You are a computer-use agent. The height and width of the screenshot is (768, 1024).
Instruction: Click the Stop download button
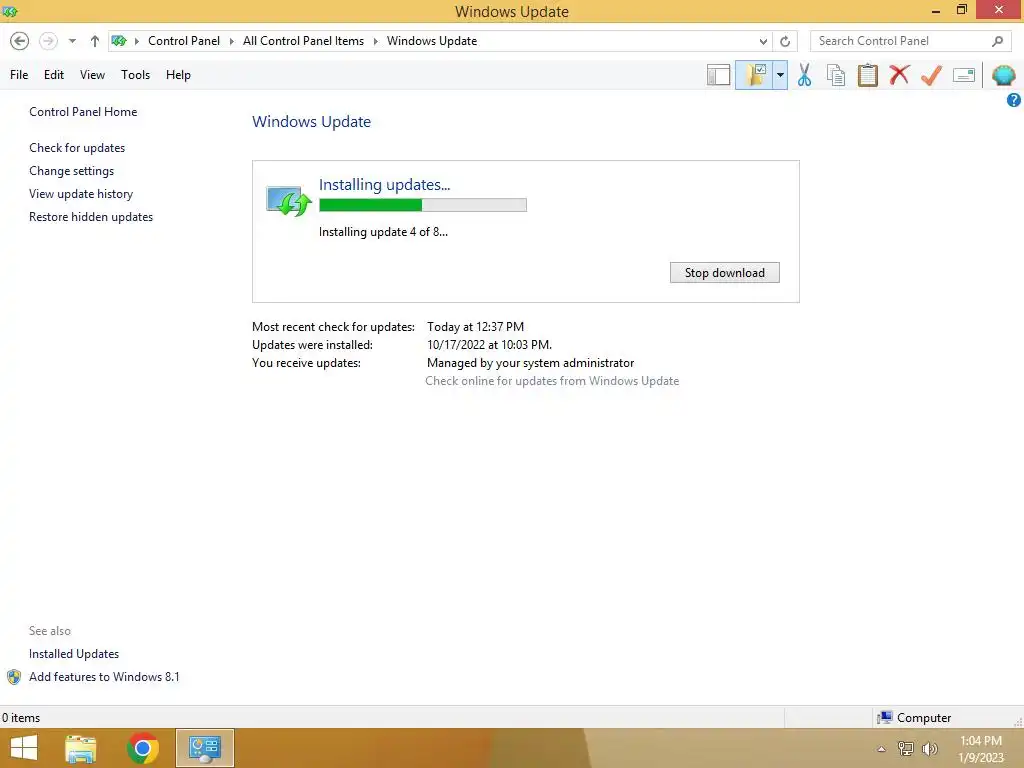[x=725, y=273]
